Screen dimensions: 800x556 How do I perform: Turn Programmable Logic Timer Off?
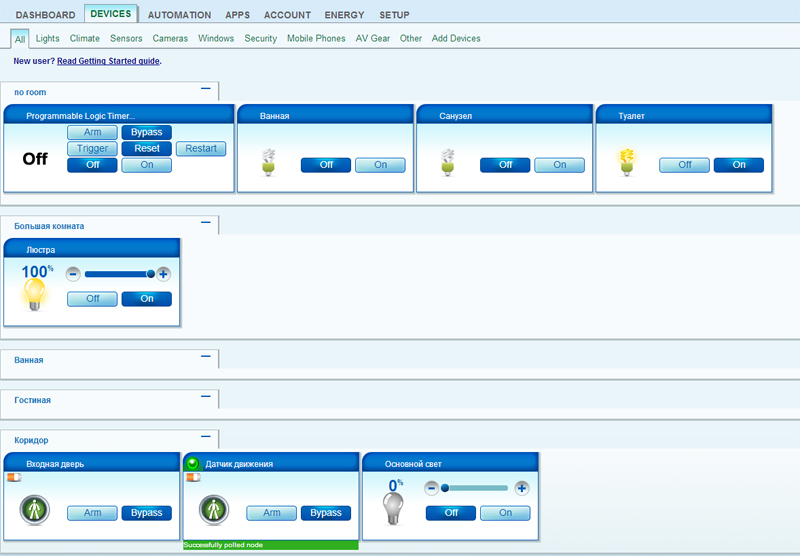click(92, 165)
